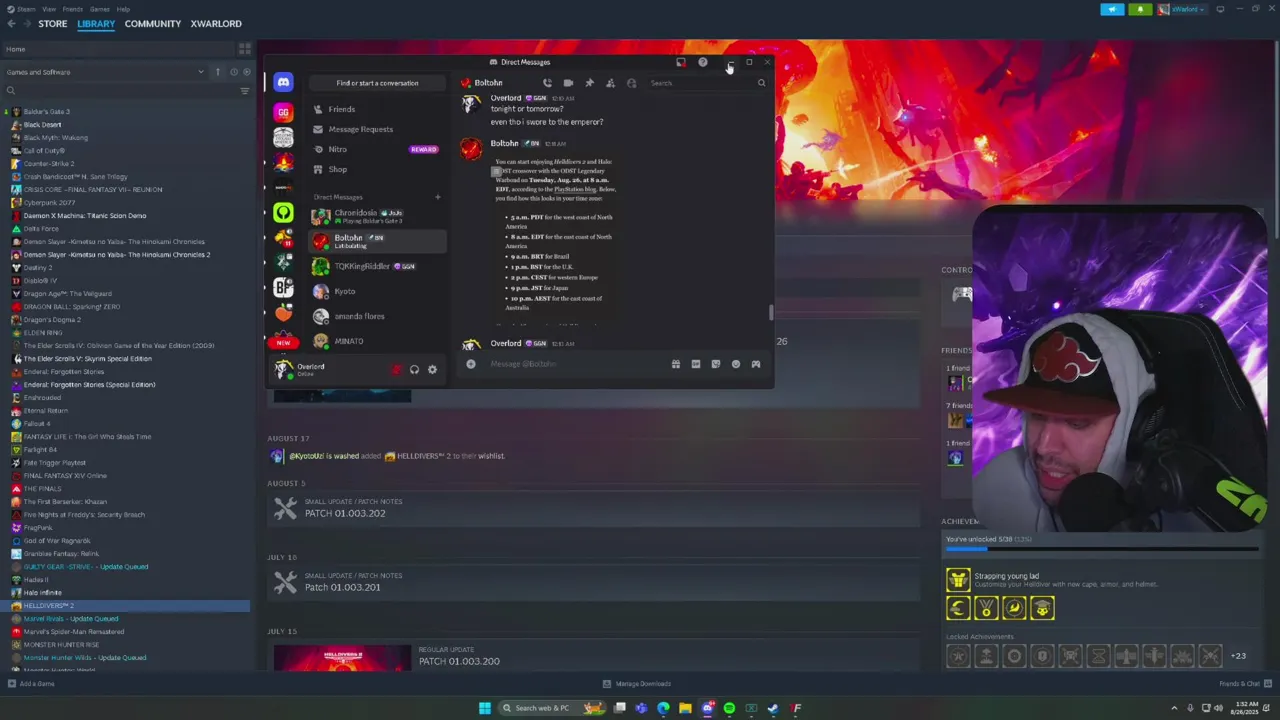Open the PlayStation blog link

coord(575,189)
